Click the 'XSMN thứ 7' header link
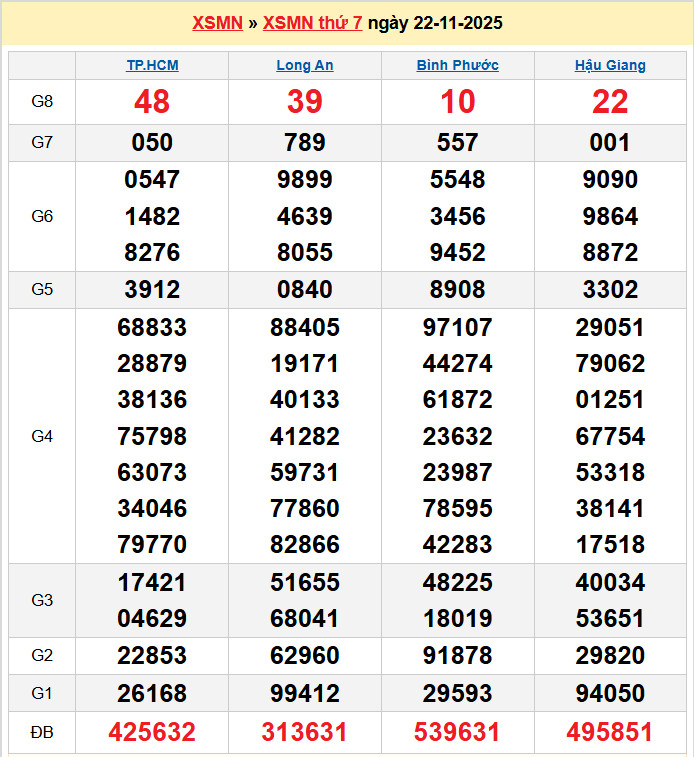 (312, 23)
